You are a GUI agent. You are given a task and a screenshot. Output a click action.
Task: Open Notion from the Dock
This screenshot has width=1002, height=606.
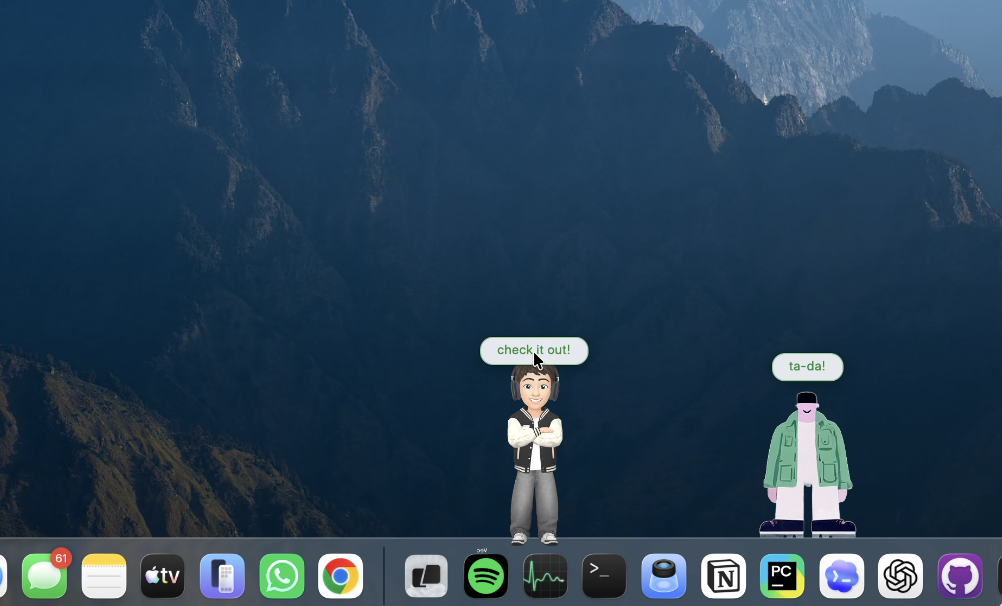[x=723, y=576]
